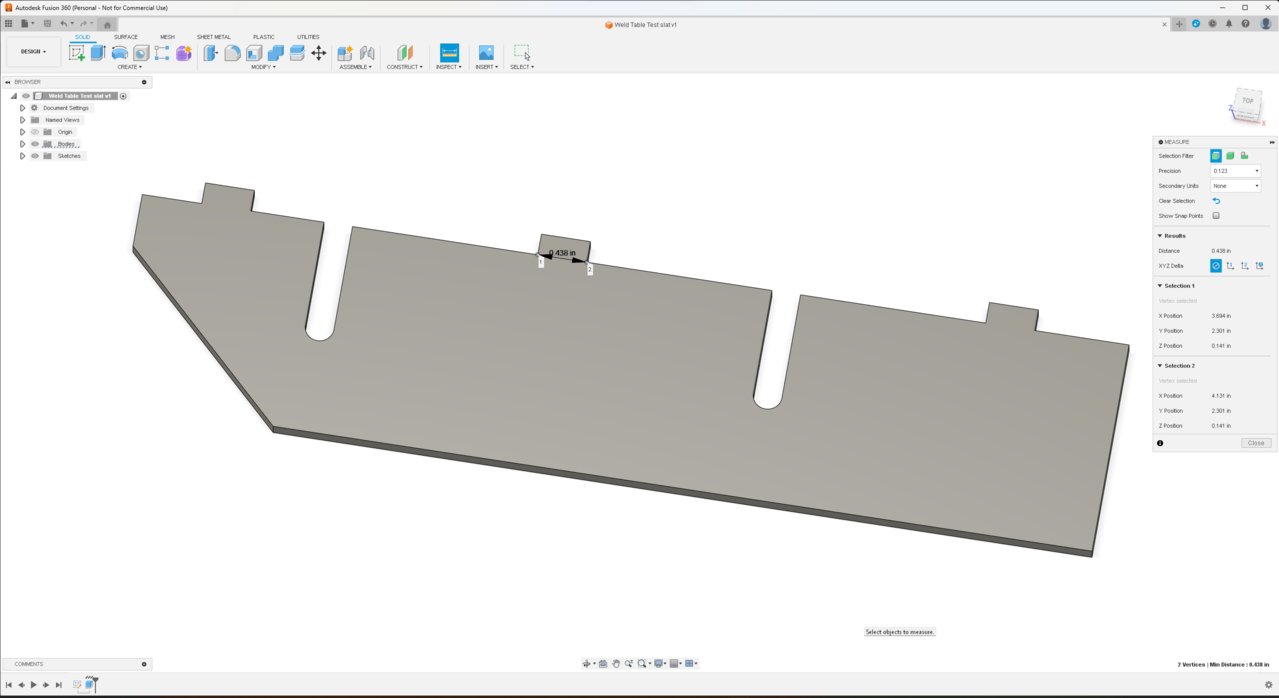
Task: Open the DESIGN workspace button
Action: coord(33,52)
